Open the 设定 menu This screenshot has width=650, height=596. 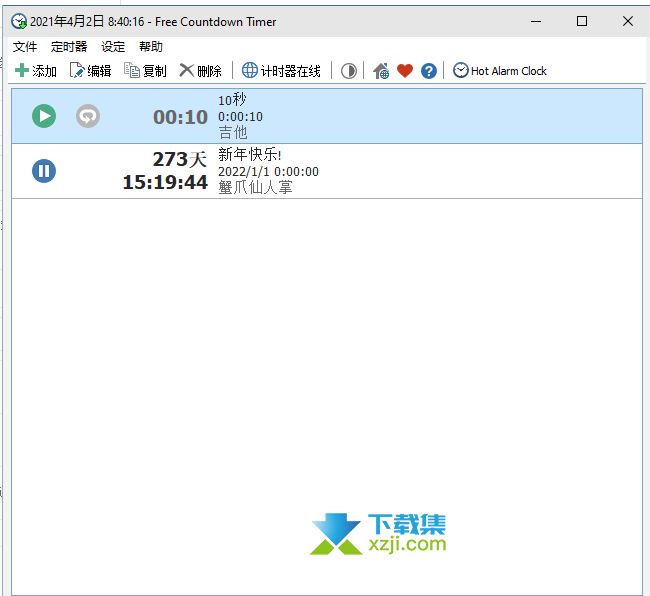[113, 46]
